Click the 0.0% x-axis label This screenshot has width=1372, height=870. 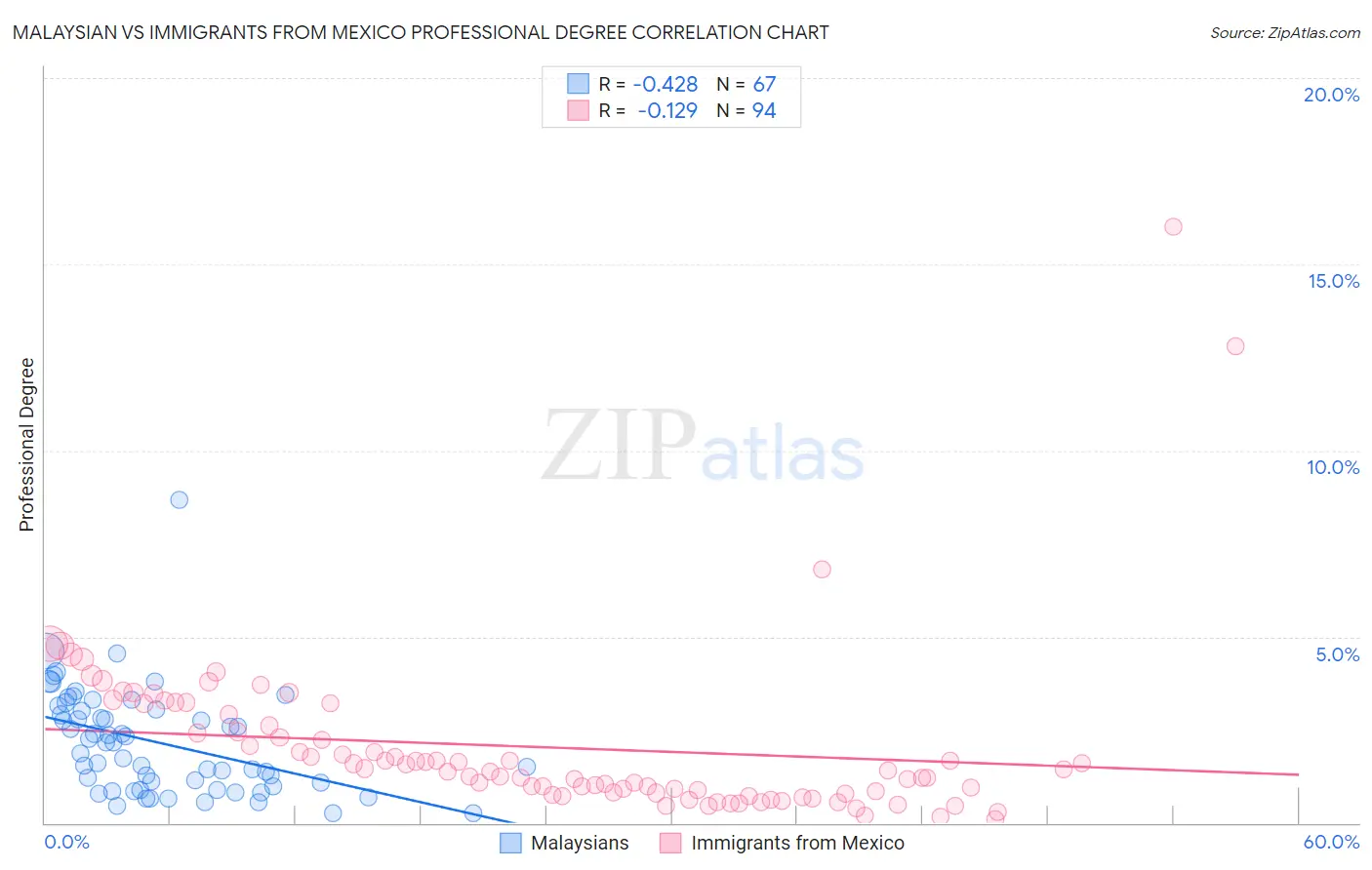pyautogui.click(x=66, y=842)
